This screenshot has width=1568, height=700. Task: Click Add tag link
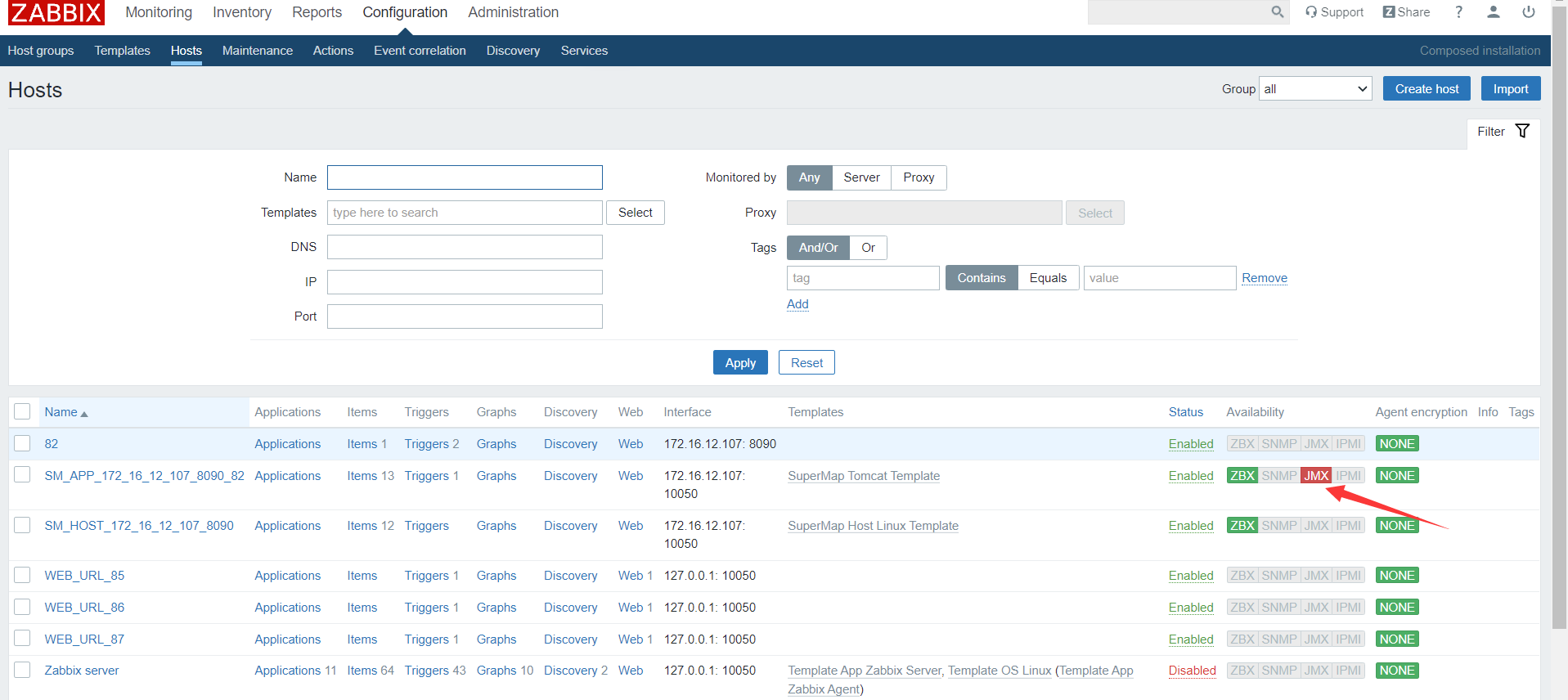(797, 304)
